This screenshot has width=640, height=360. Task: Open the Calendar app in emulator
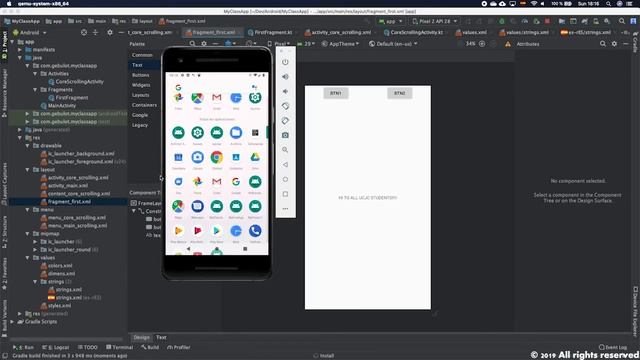(x=178, y=157)
